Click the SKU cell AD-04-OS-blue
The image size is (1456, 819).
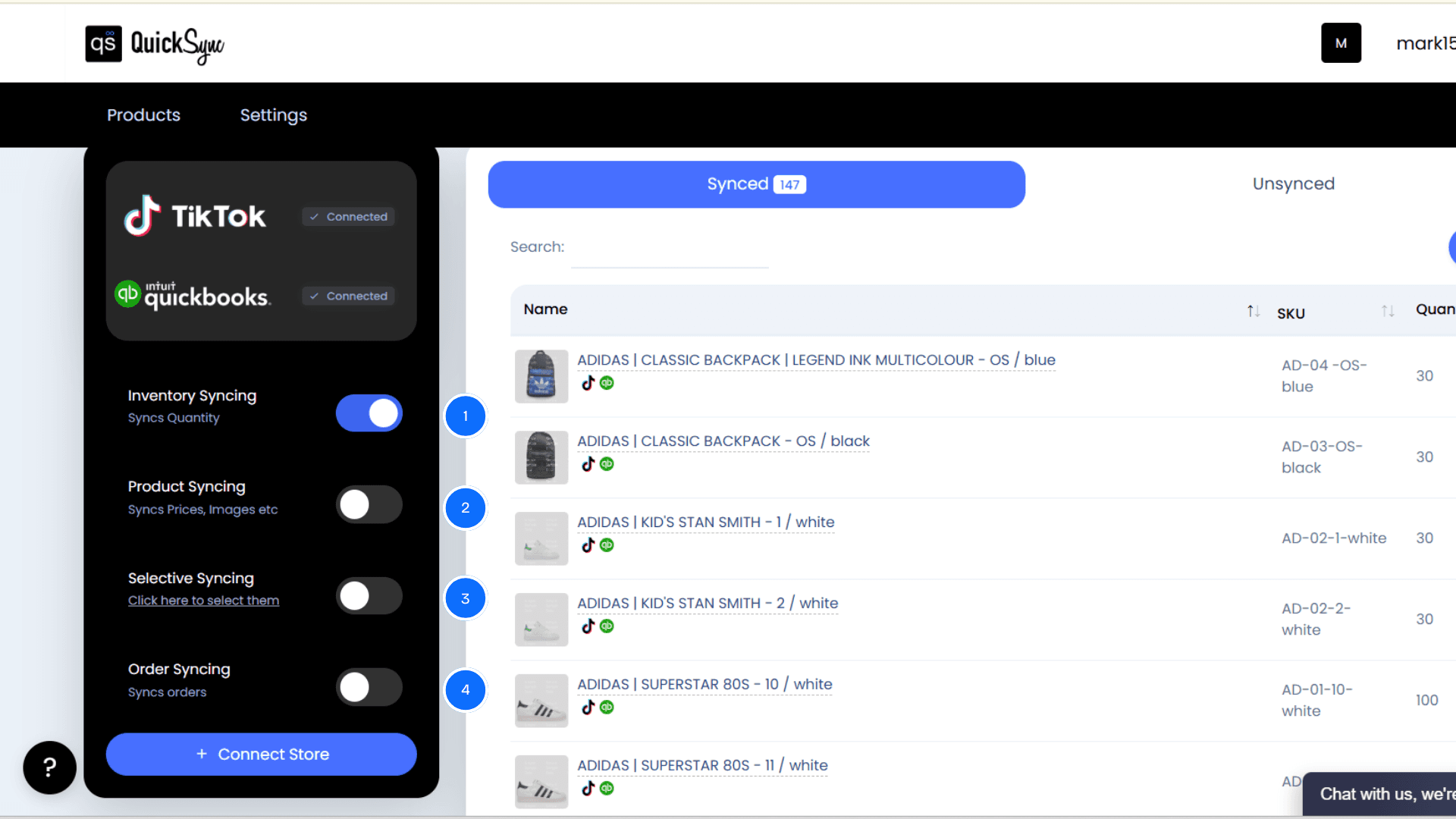tap(1324, 376)
